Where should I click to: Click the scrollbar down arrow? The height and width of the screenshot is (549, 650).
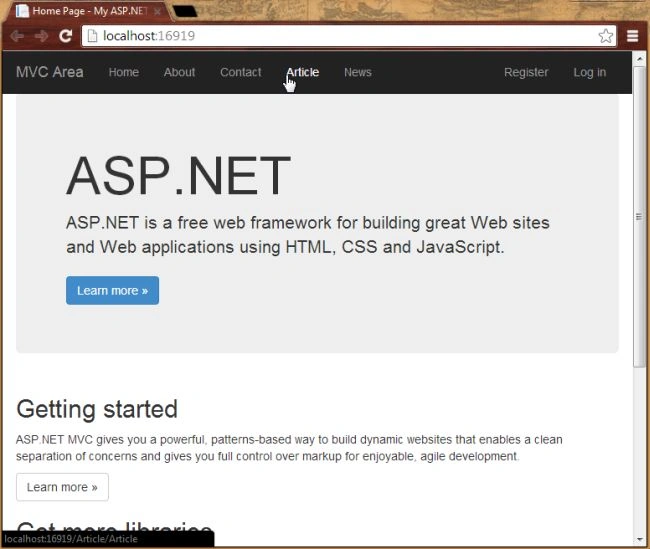[639, 540]
